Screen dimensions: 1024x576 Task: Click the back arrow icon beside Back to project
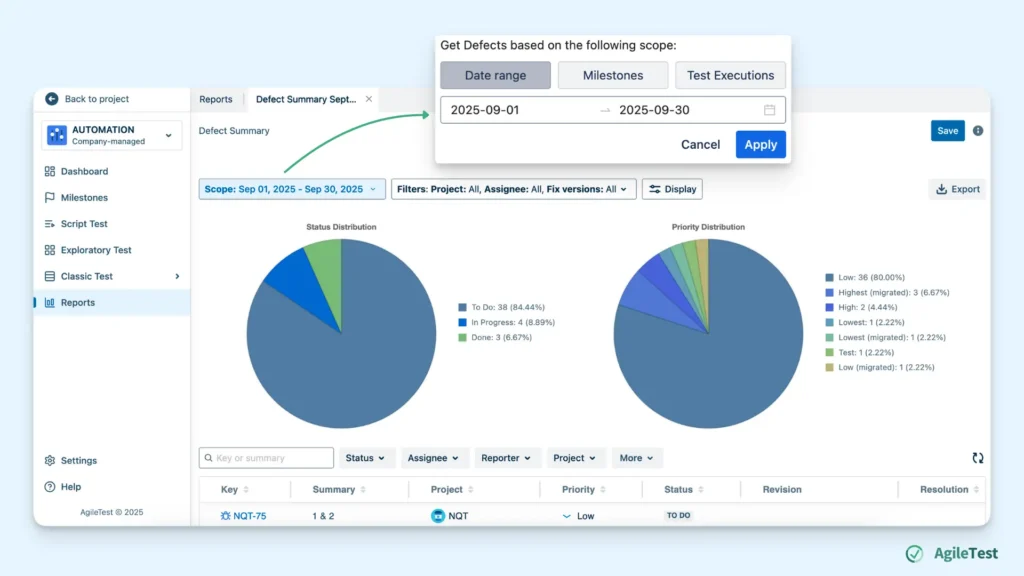52,99
